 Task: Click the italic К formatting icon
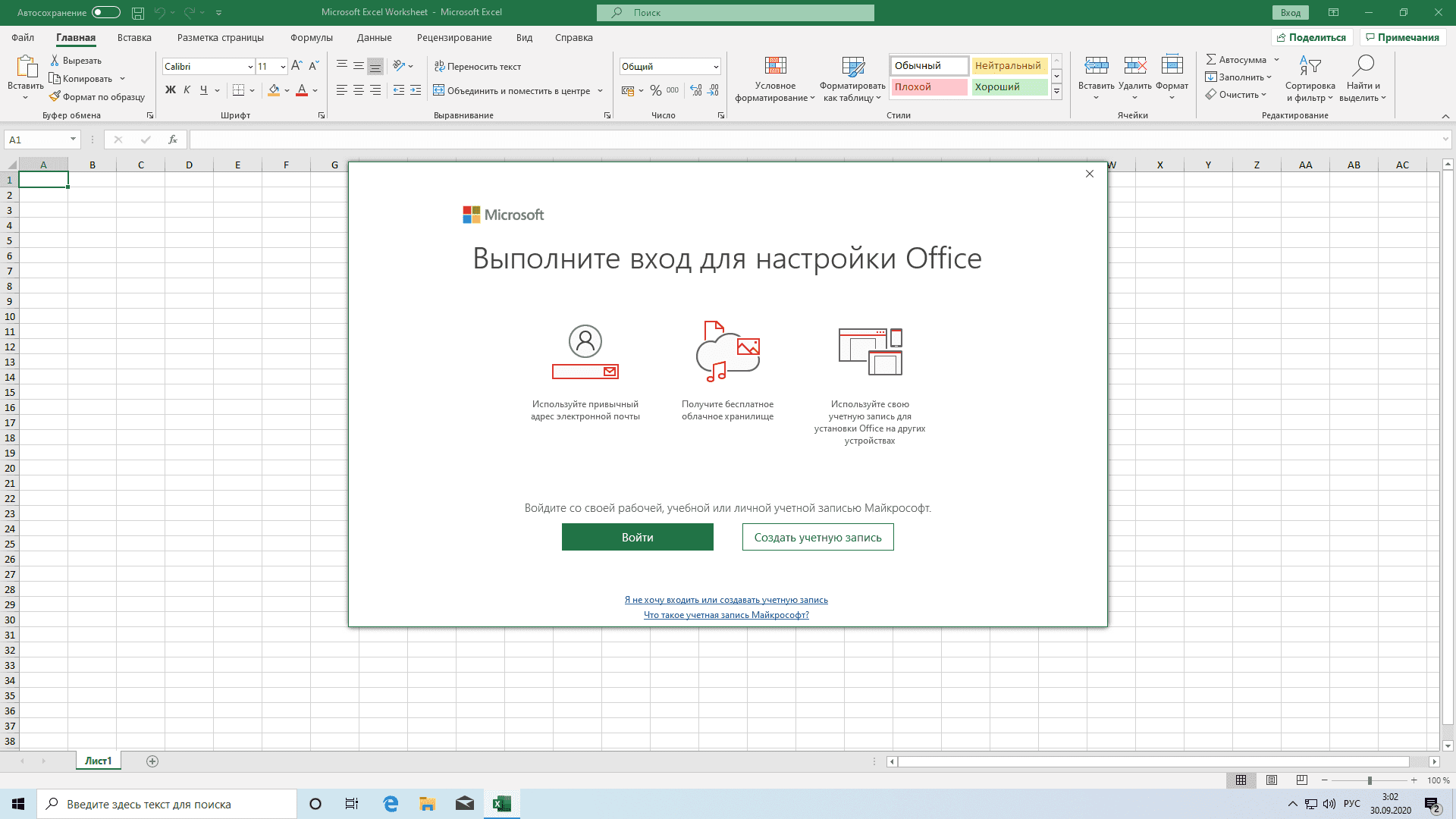(x=187, y=90)
